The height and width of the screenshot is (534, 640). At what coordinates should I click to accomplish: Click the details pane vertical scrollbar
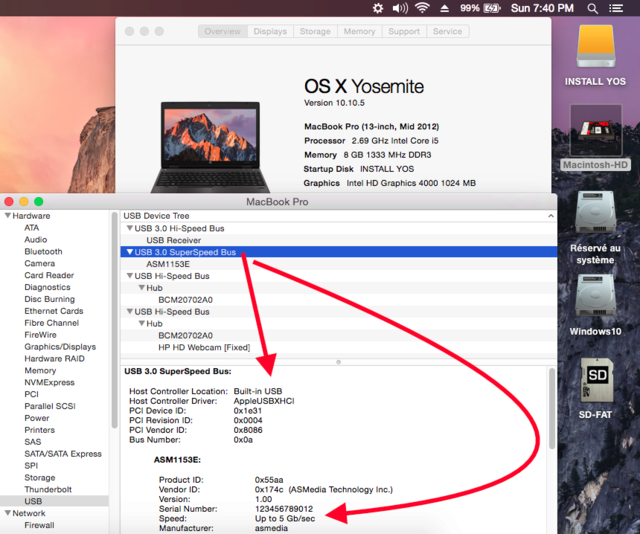[x=552, y=408]
